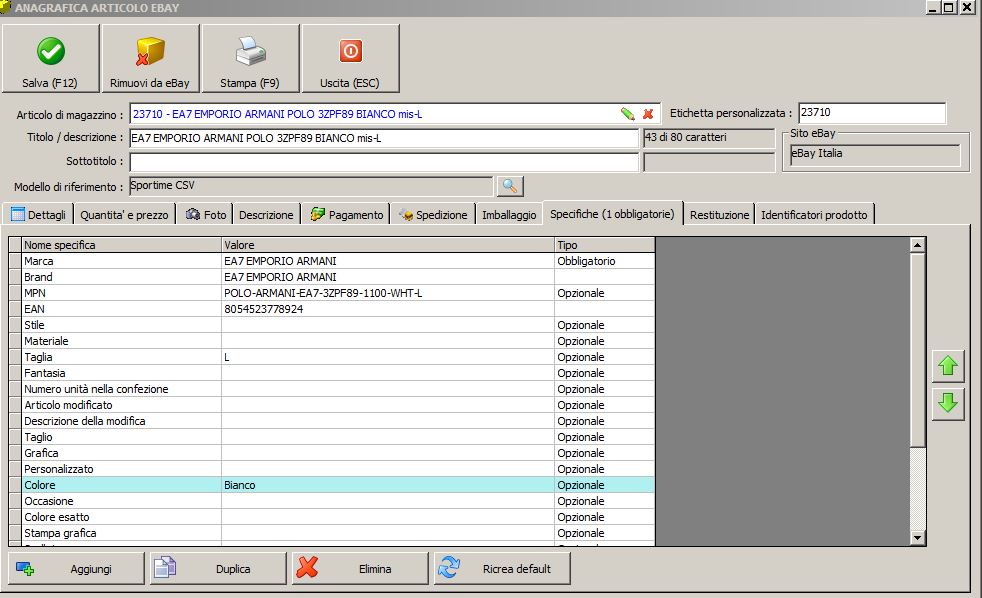Viewport: 982px width, 598px height.
Task: Click Nome specifica column header
Action: [121, 245]
